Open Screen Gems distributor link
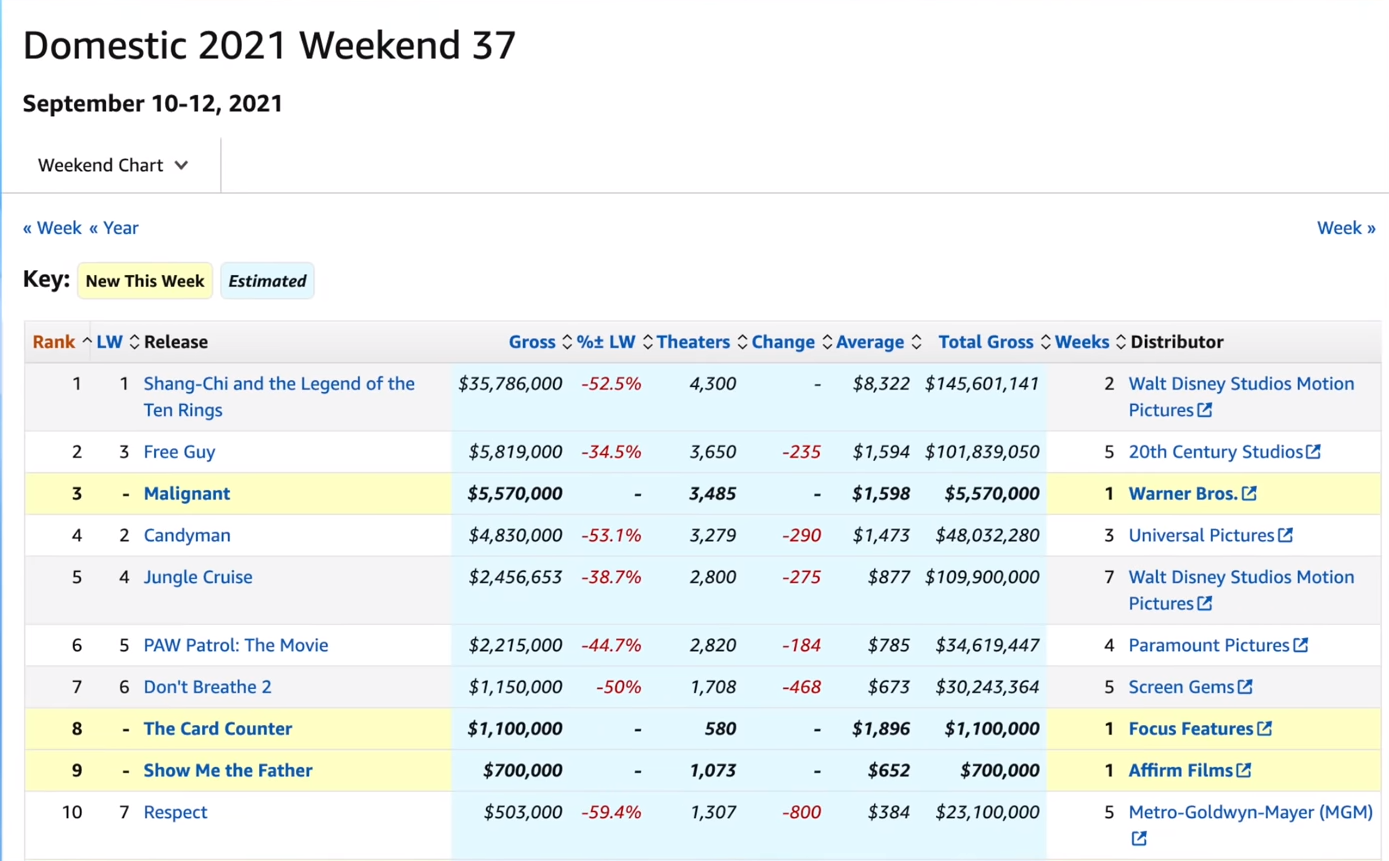This screenshot has width=1389, height=861. 1182,687
